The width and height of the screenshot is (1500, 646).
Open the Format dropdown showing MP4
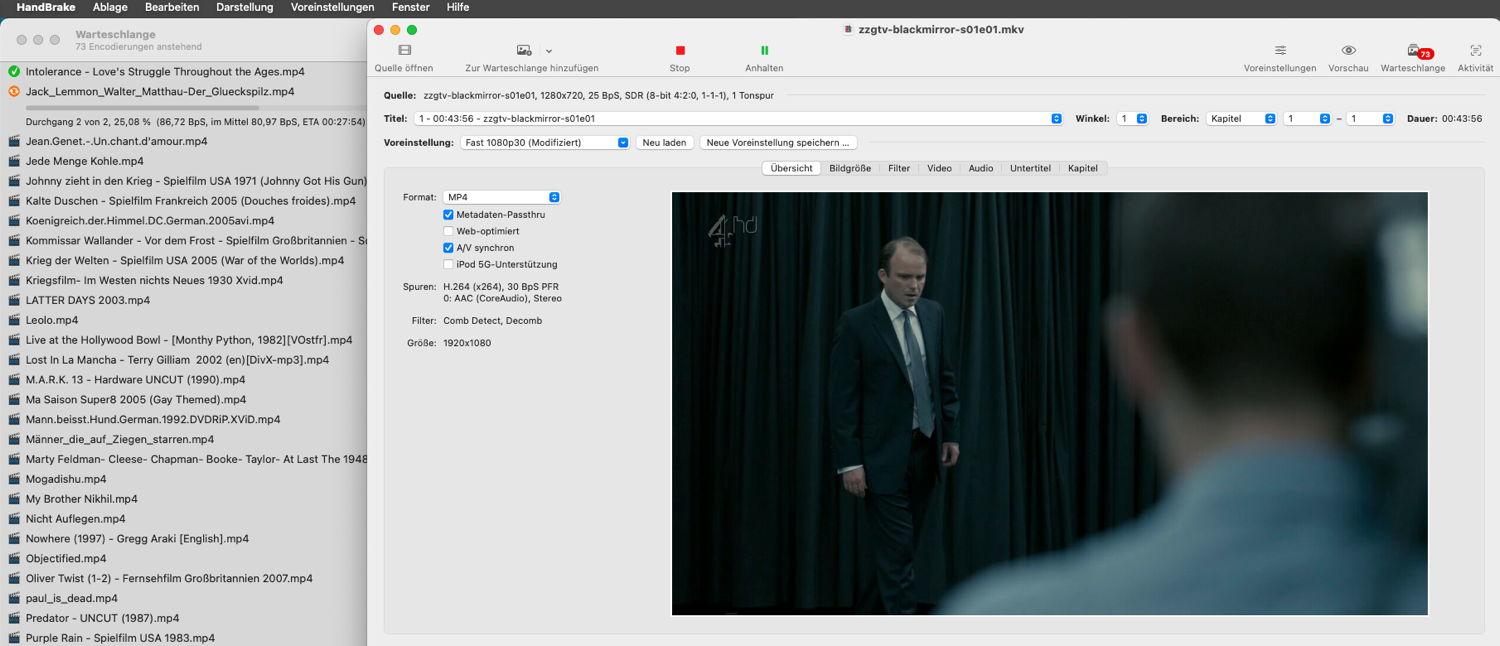502,198
